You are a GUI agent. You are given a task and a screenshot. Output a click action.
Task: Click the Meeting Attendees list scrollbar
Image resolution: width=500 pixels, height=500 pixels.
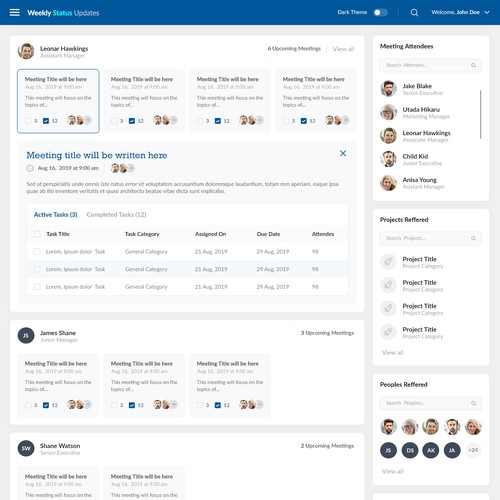(x=480, y=114)
